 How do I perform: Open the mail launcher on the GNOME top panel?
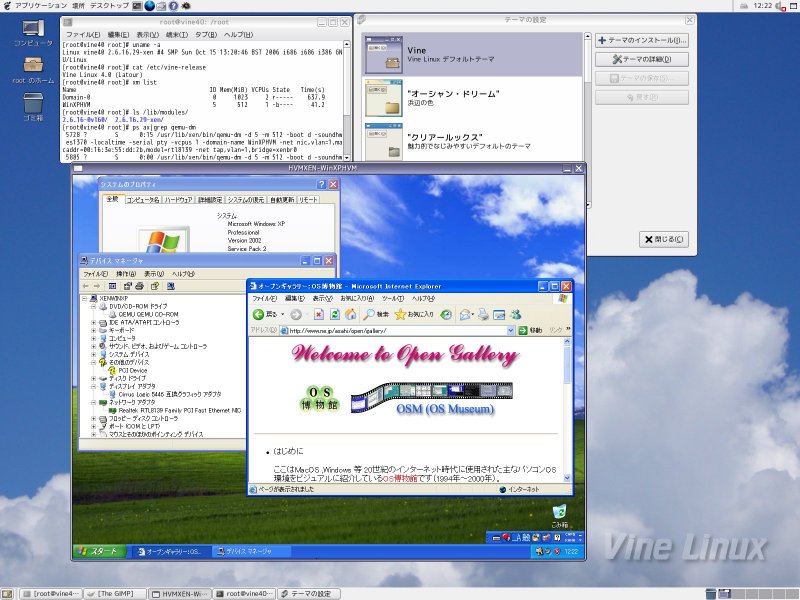coord(161,6)
